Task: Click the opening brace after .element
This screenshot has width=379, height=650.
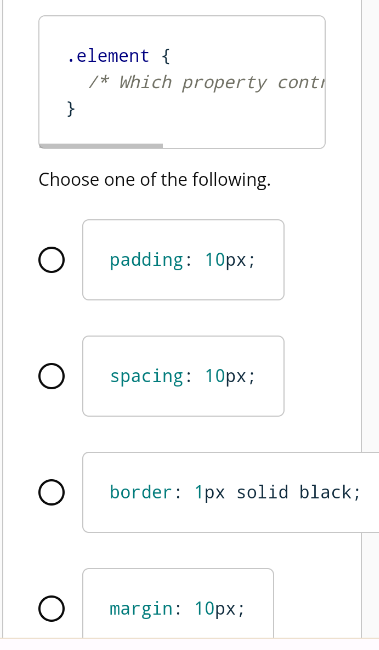Action: pyautogui.click(x=165, y=56)
